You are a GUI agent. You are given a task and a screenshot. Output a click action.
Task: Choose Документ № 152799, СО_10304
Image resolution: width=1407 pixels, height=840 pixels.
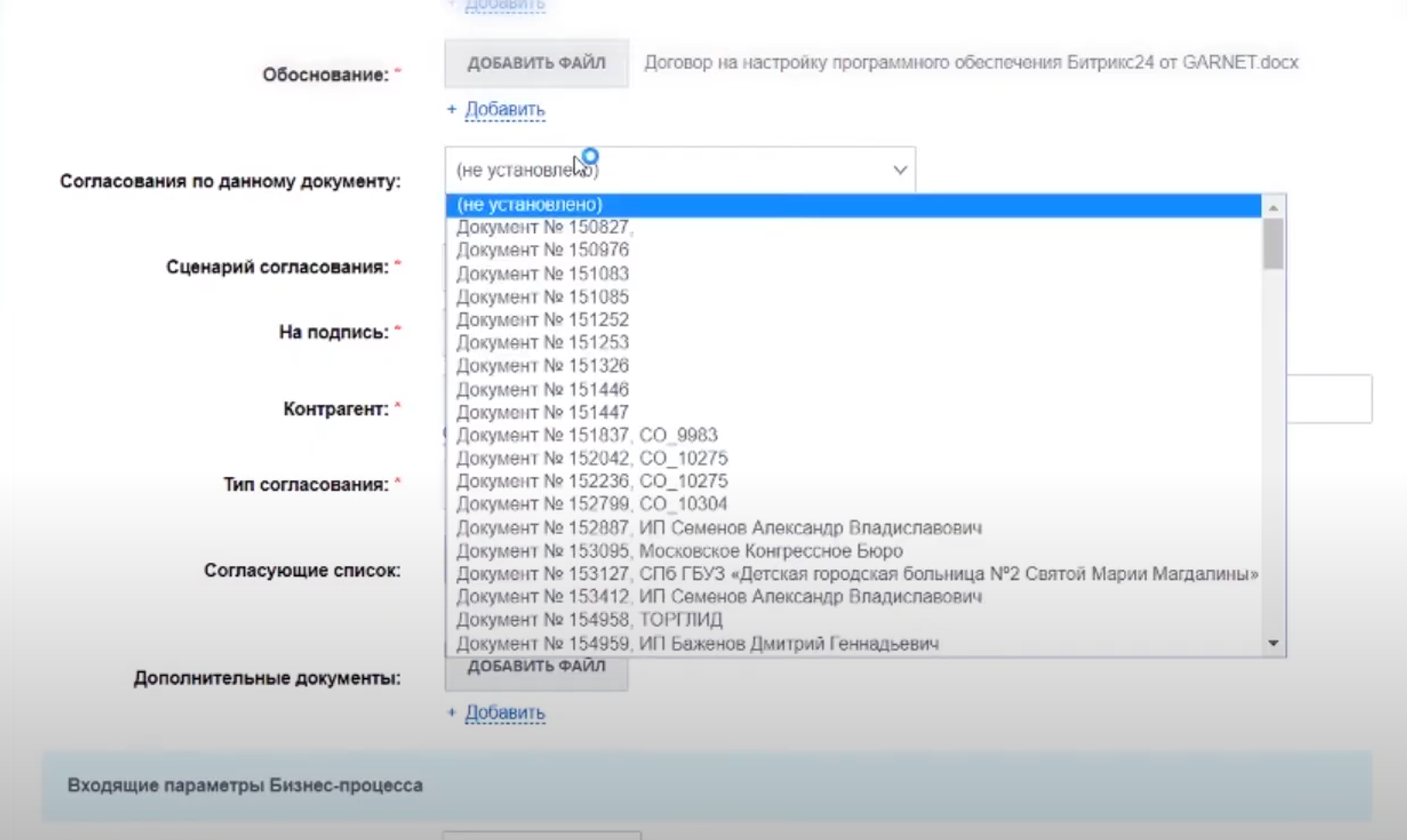853,504
